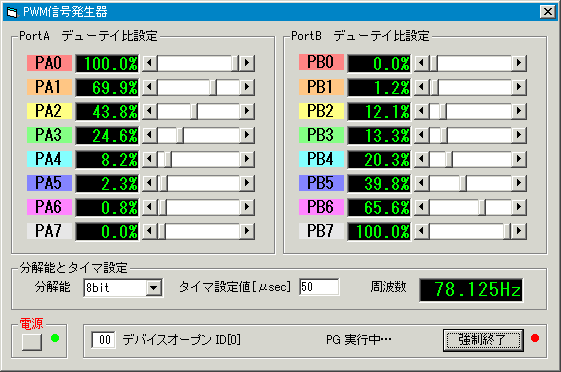The image size is (561, 372).
Task: Close the PWM信号発生器 window
Action: pos(548,12)
